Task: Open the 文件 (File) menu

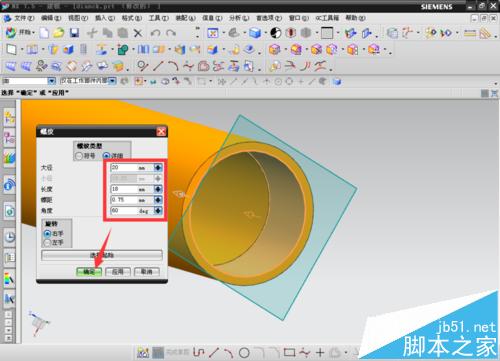Action: 24,18
